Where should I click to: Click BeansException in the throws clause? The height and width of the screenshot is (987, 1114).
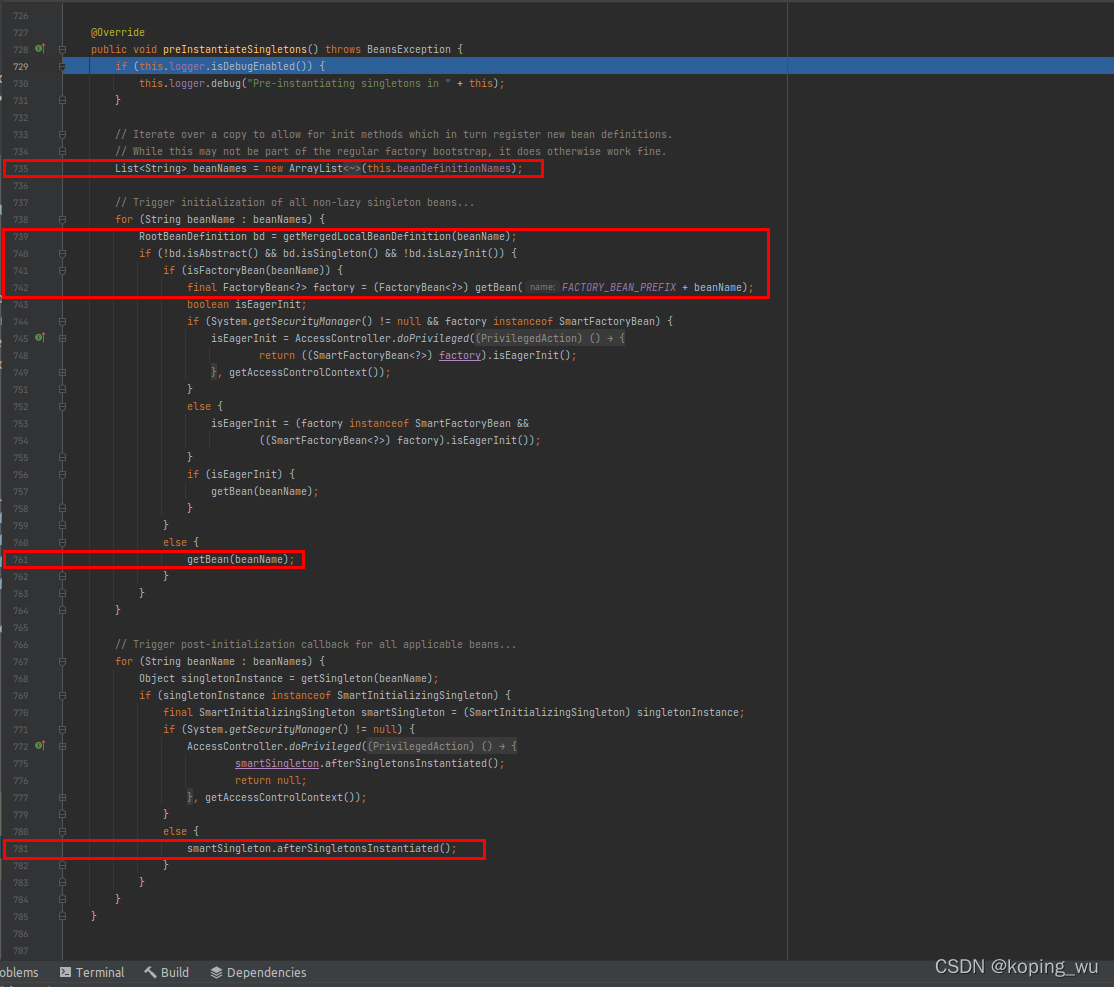coord(409,50)
